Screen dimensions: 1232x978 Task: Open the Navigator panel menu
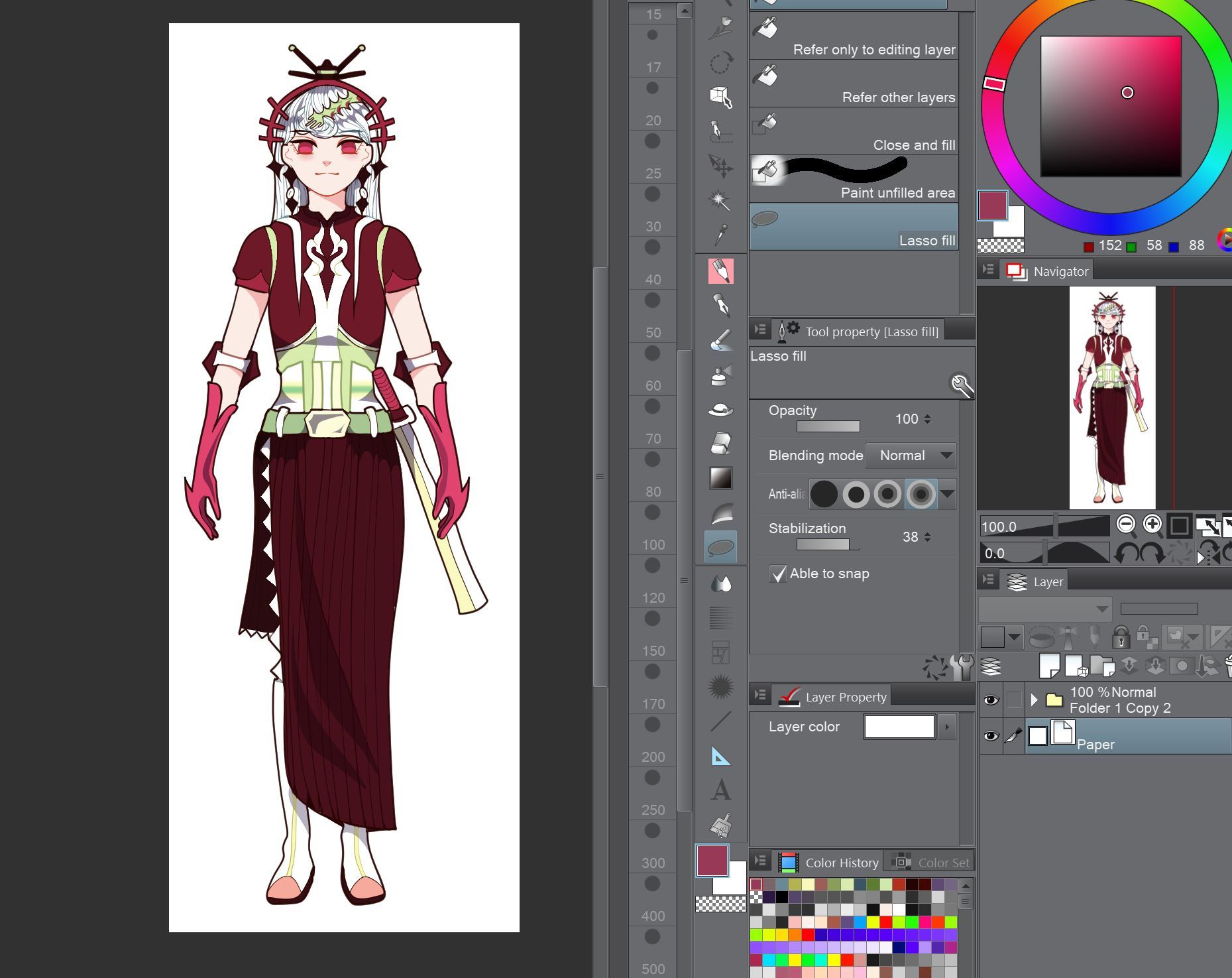[988, 269]
